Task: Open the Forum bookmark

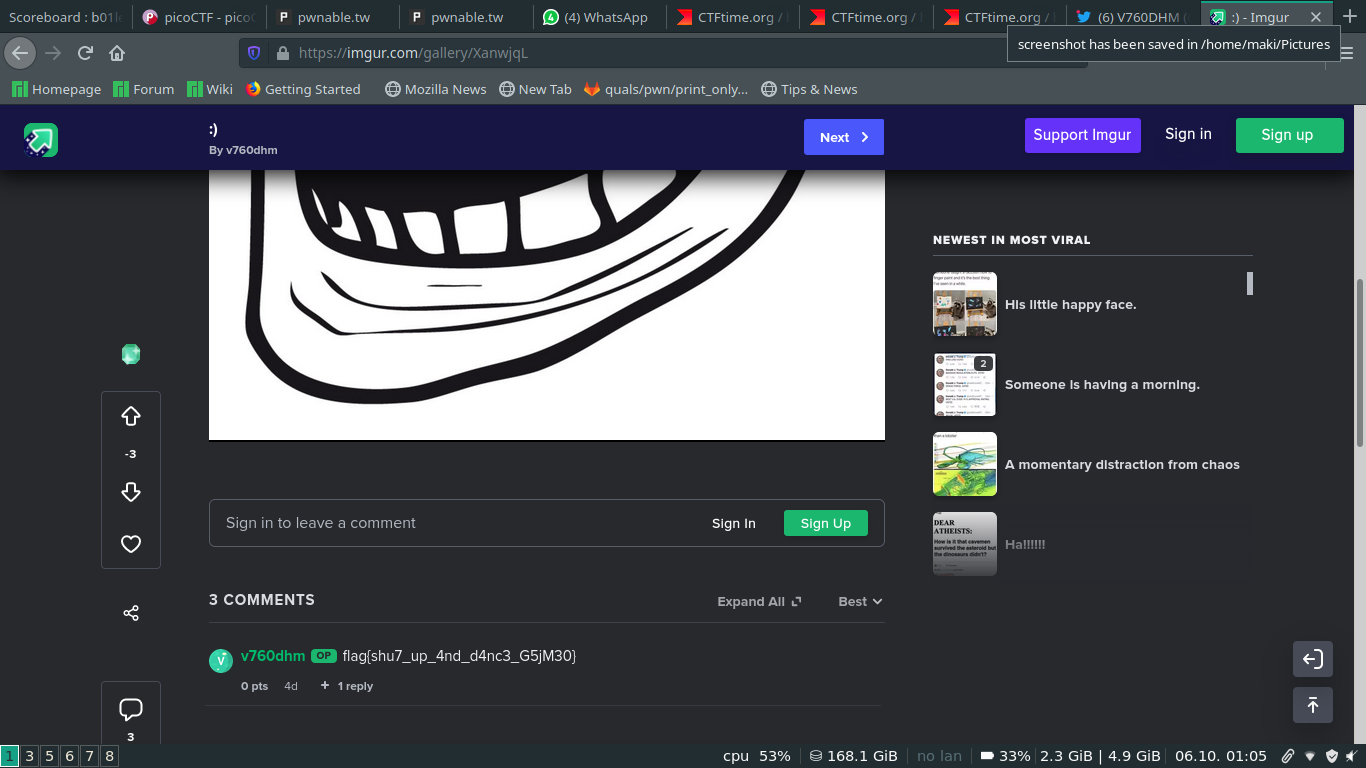Action: coord(144,89)
